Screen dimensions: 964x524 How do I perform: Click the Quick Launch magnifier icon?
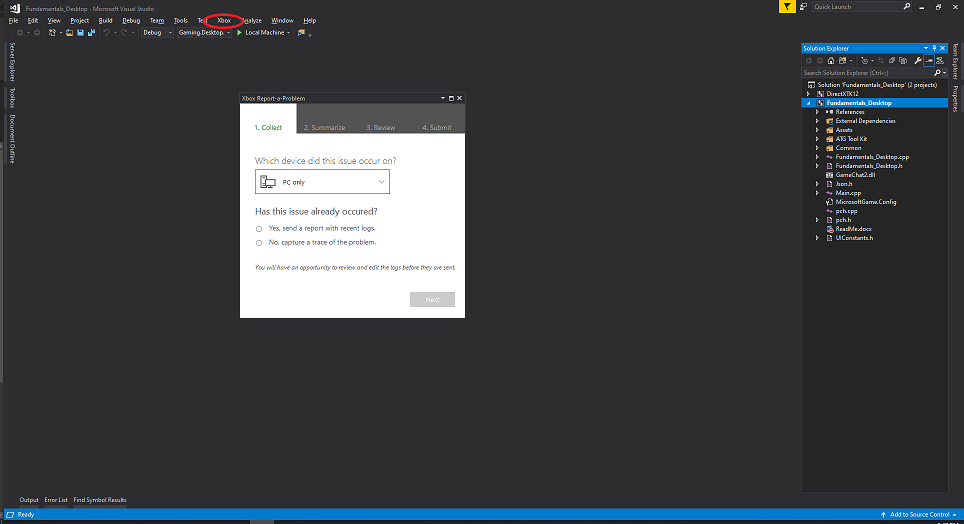coord(906,7)
